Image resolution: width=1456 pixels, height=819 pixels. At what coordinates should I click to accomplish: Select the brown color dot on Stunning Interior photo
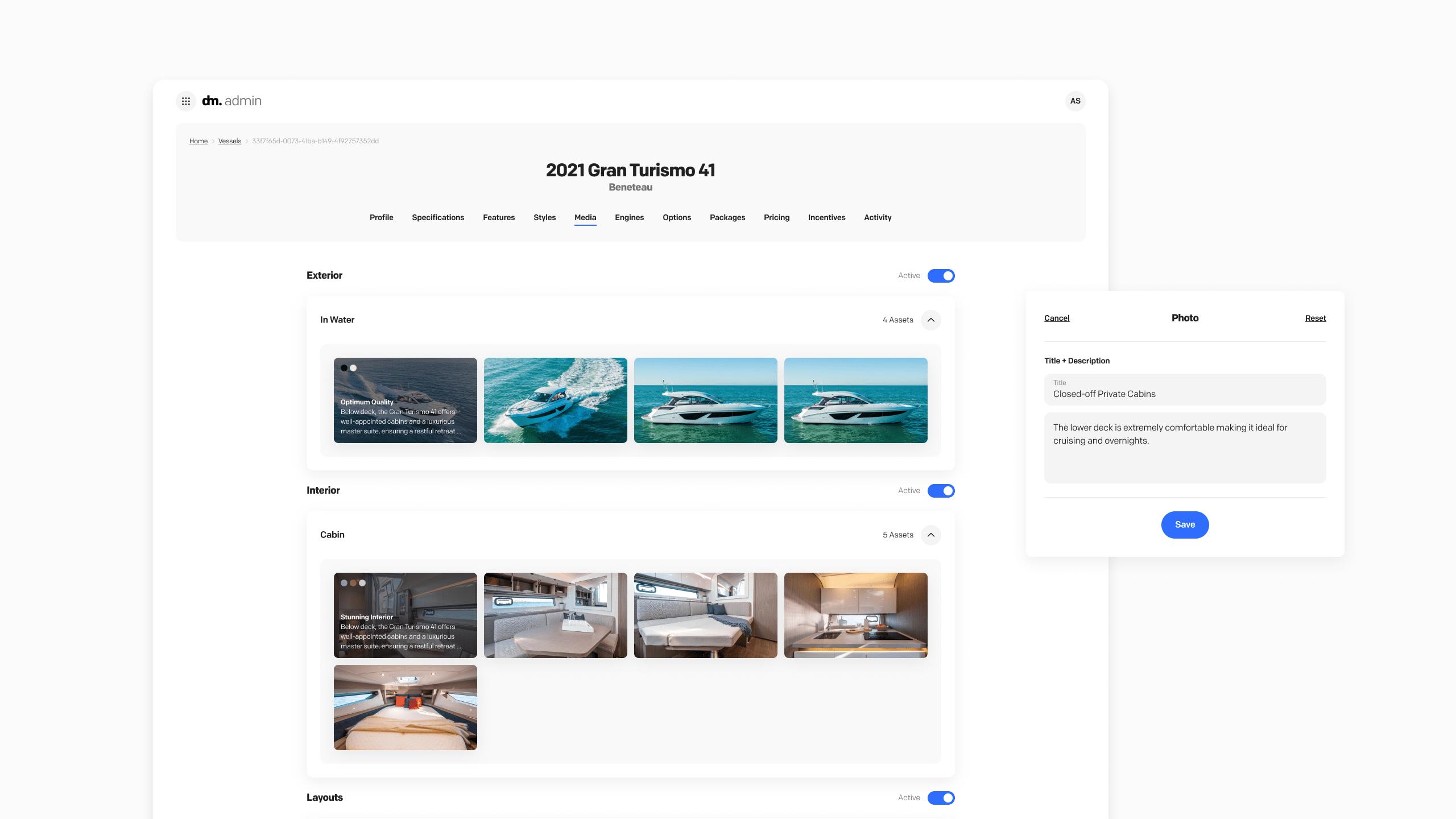[353, 583]
